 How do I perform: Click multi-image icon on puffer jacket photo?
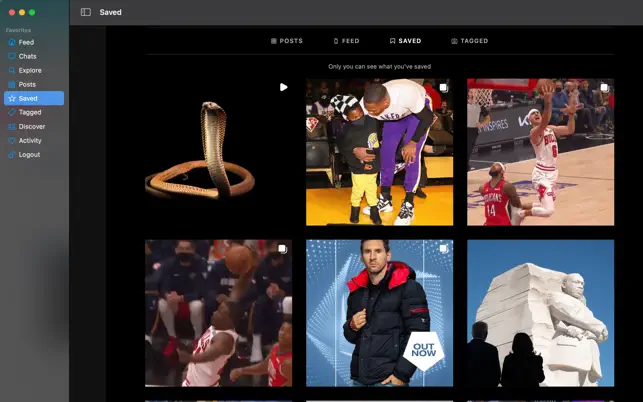(x=444, y=249)
